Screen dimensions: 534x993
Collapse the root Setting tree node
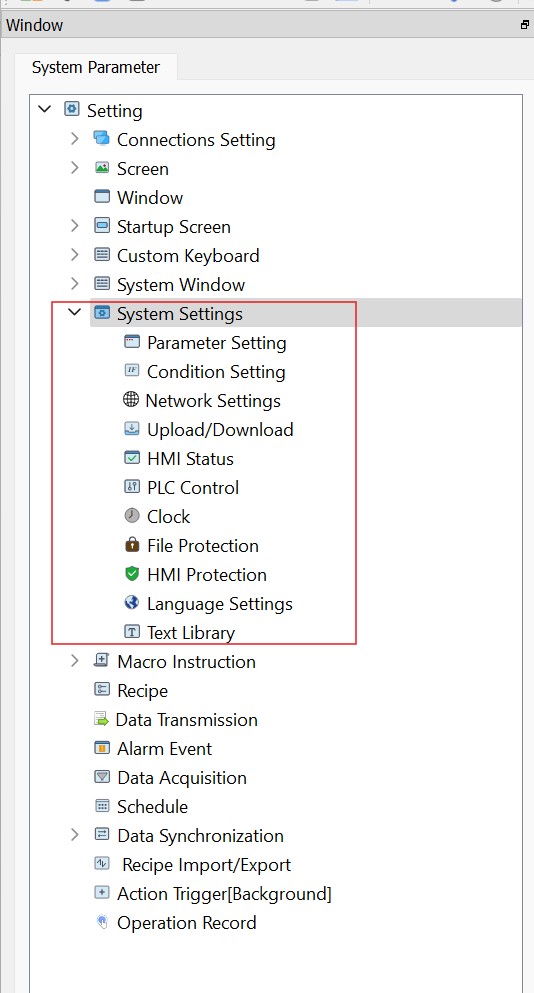coord(44,109)
